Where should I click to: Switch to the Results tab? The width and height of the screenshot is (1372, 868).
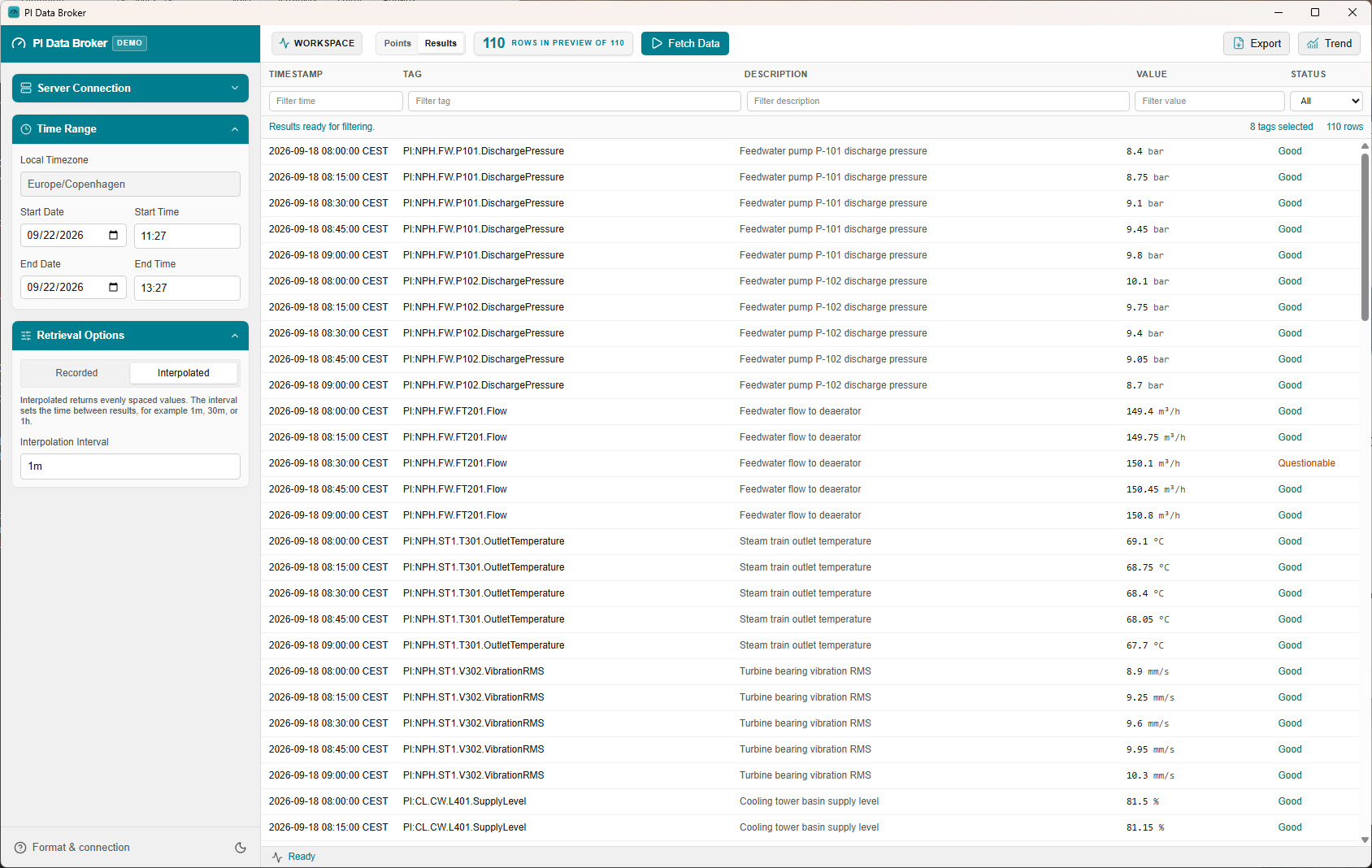click(x=441, y=43)
